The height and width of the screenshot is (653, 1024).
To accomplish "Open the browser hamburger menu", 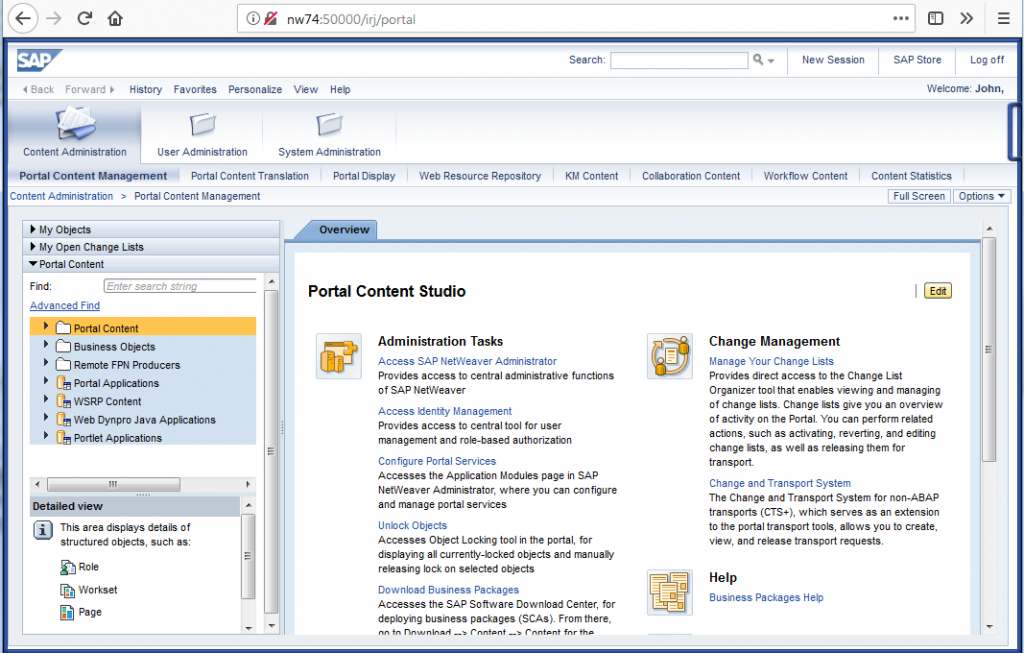I will pyautogui.click(x=1003, y=18).
